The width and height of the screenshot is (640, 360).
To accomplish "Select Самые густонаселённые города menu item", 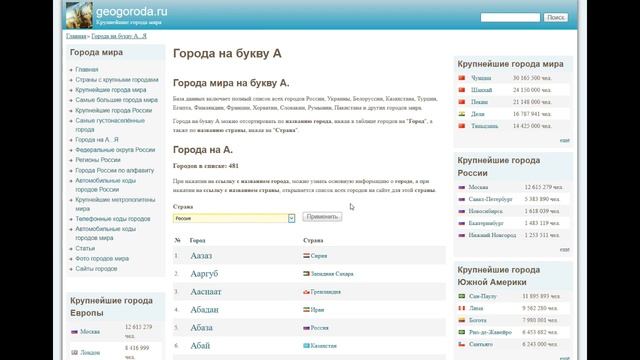I will click(110, 125).
